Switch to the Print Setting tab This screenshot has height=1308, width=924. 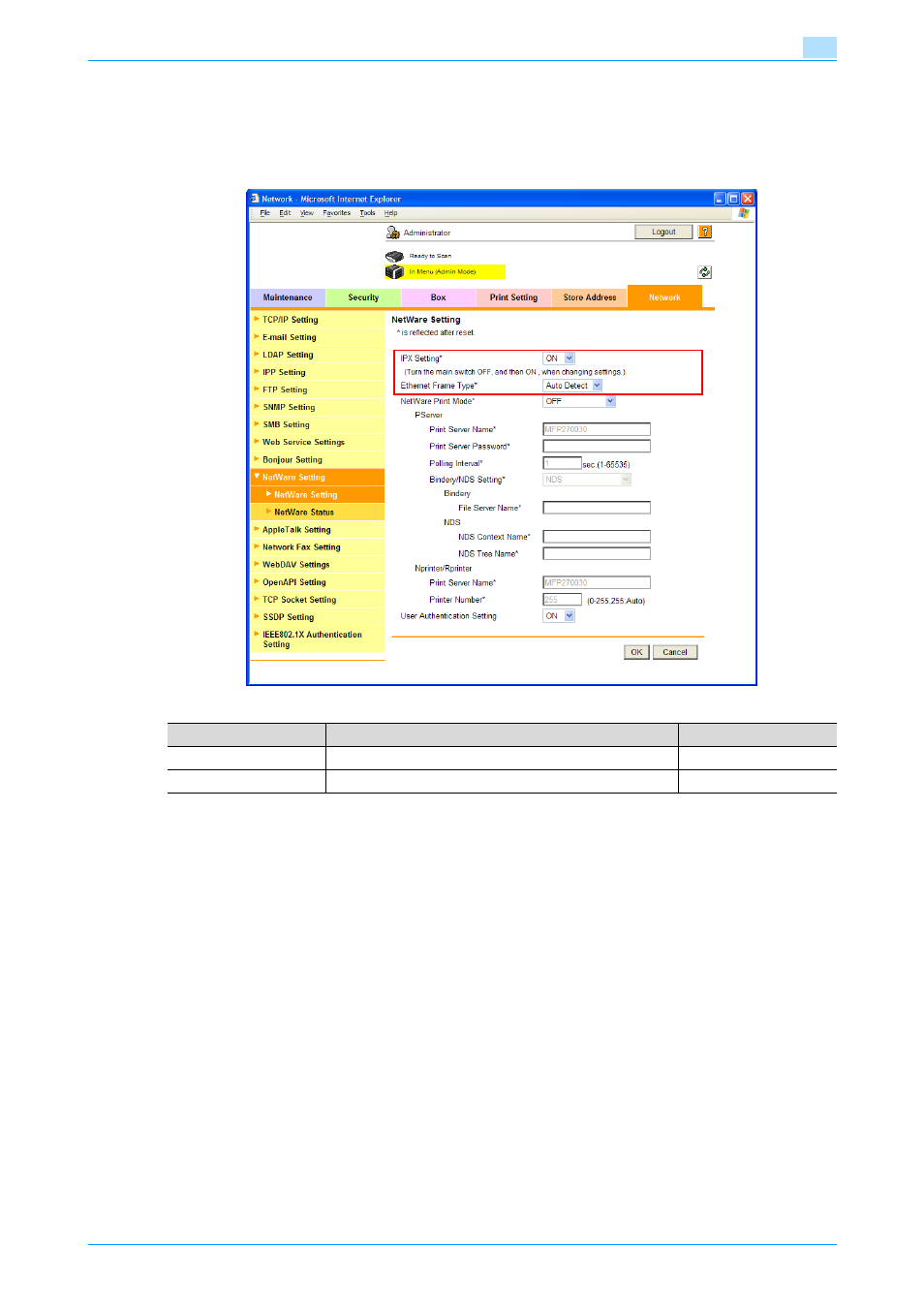pyautogui.click(x=513, y=297)
